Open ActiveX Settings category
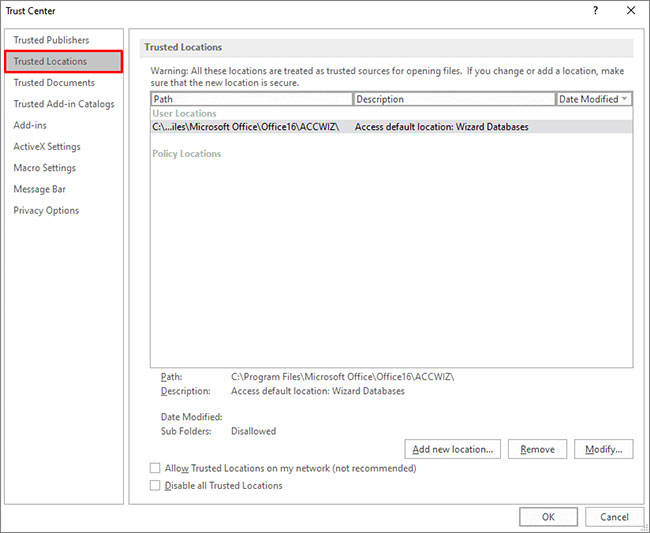Screen dimensions: 650x533 (47, 147)
